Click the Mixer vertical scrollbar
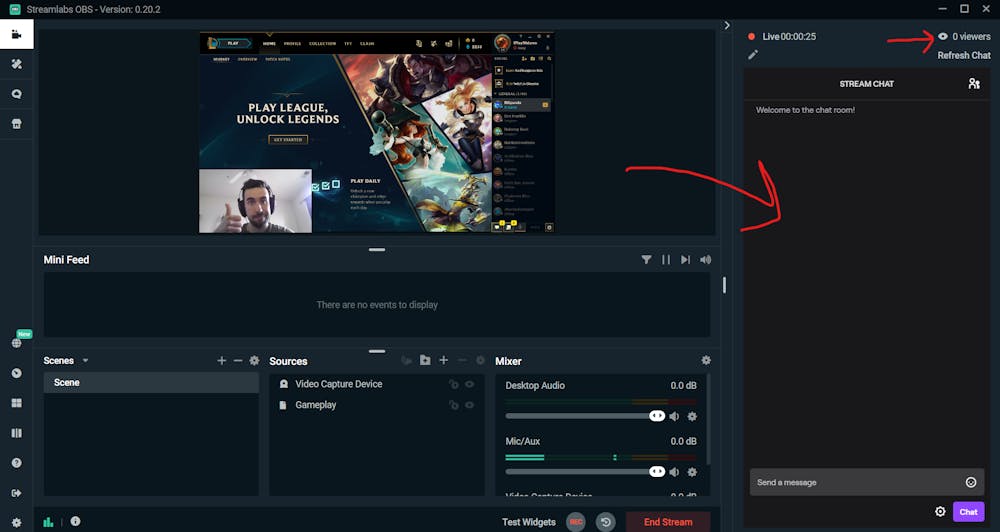1000x532 pixels. pyautogui.click(x=708, y=418)
